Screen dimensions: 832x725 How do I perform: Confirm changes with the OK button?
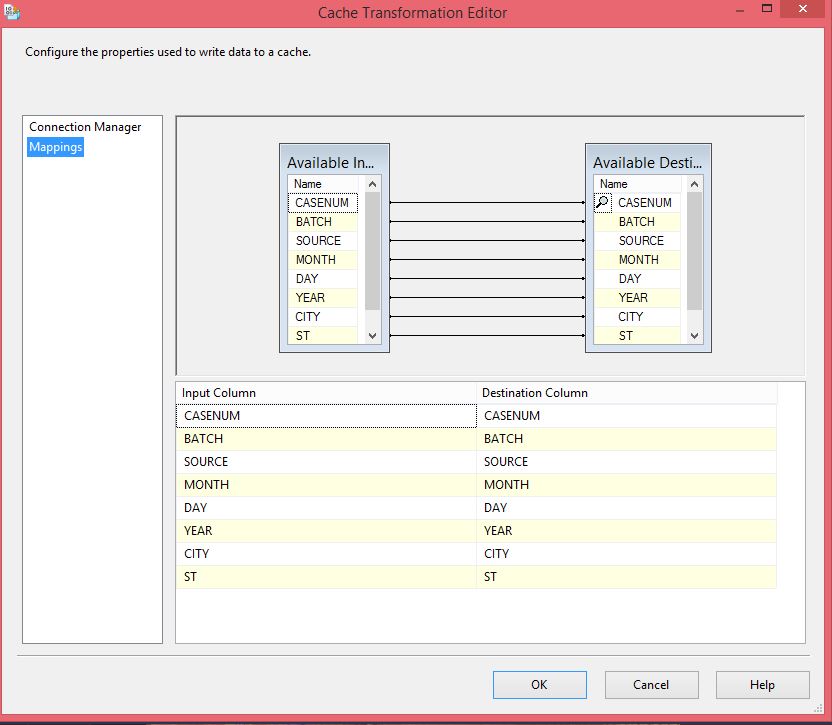coord(539,684)
